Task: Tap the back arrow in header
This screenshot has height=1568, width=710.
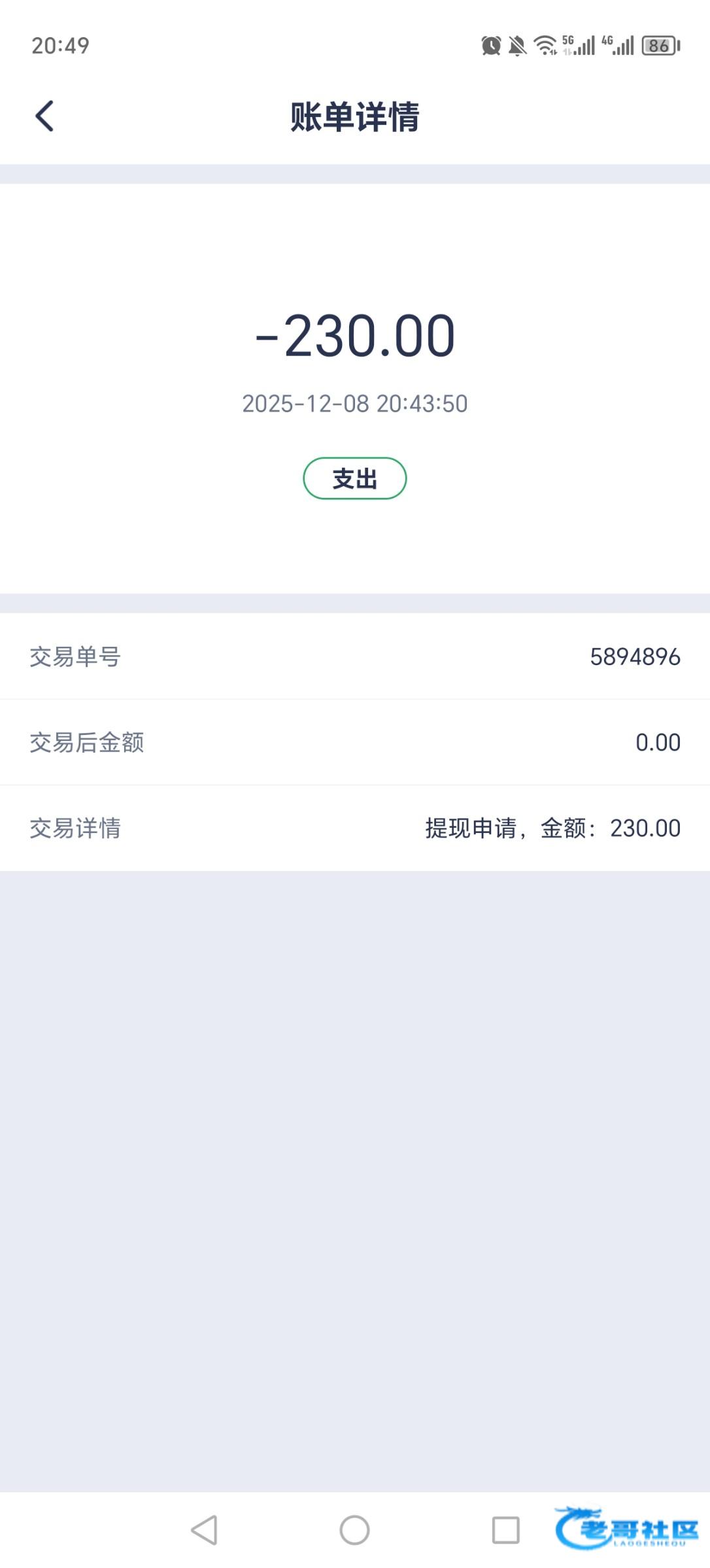Action: 44,116
